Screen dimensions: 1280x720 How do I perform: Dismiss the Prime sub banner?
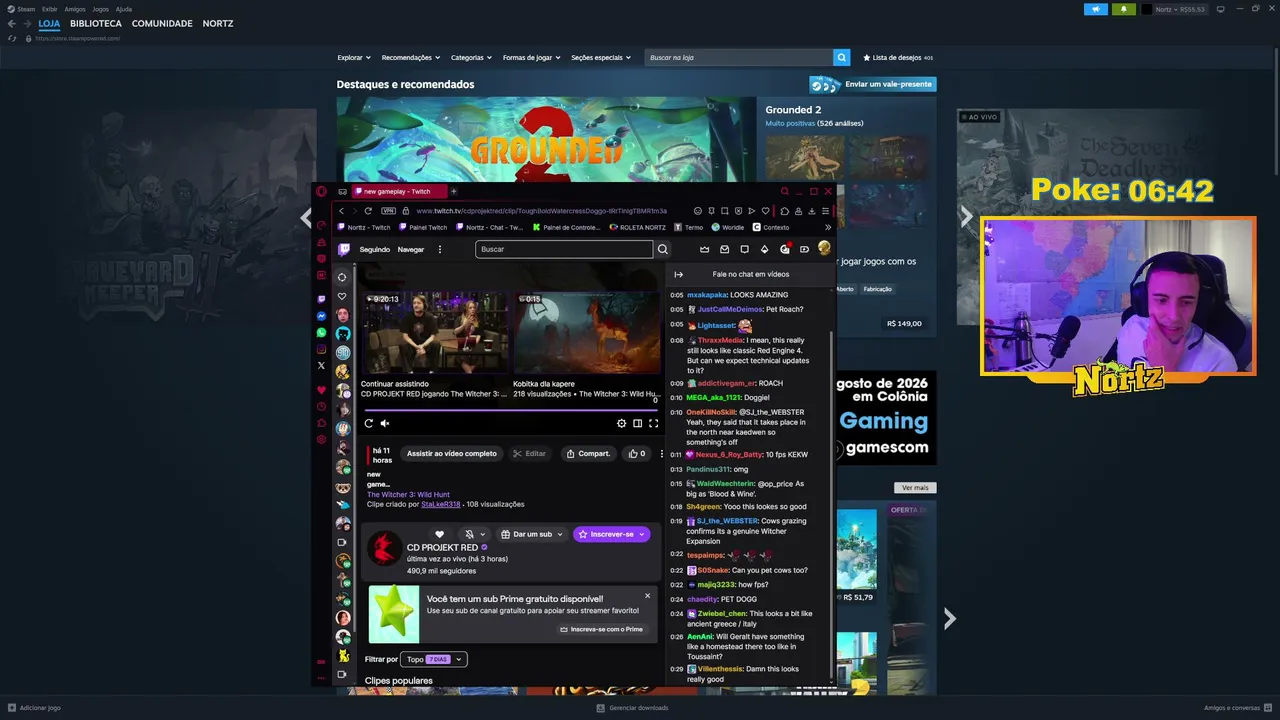(x=647, y=596)
